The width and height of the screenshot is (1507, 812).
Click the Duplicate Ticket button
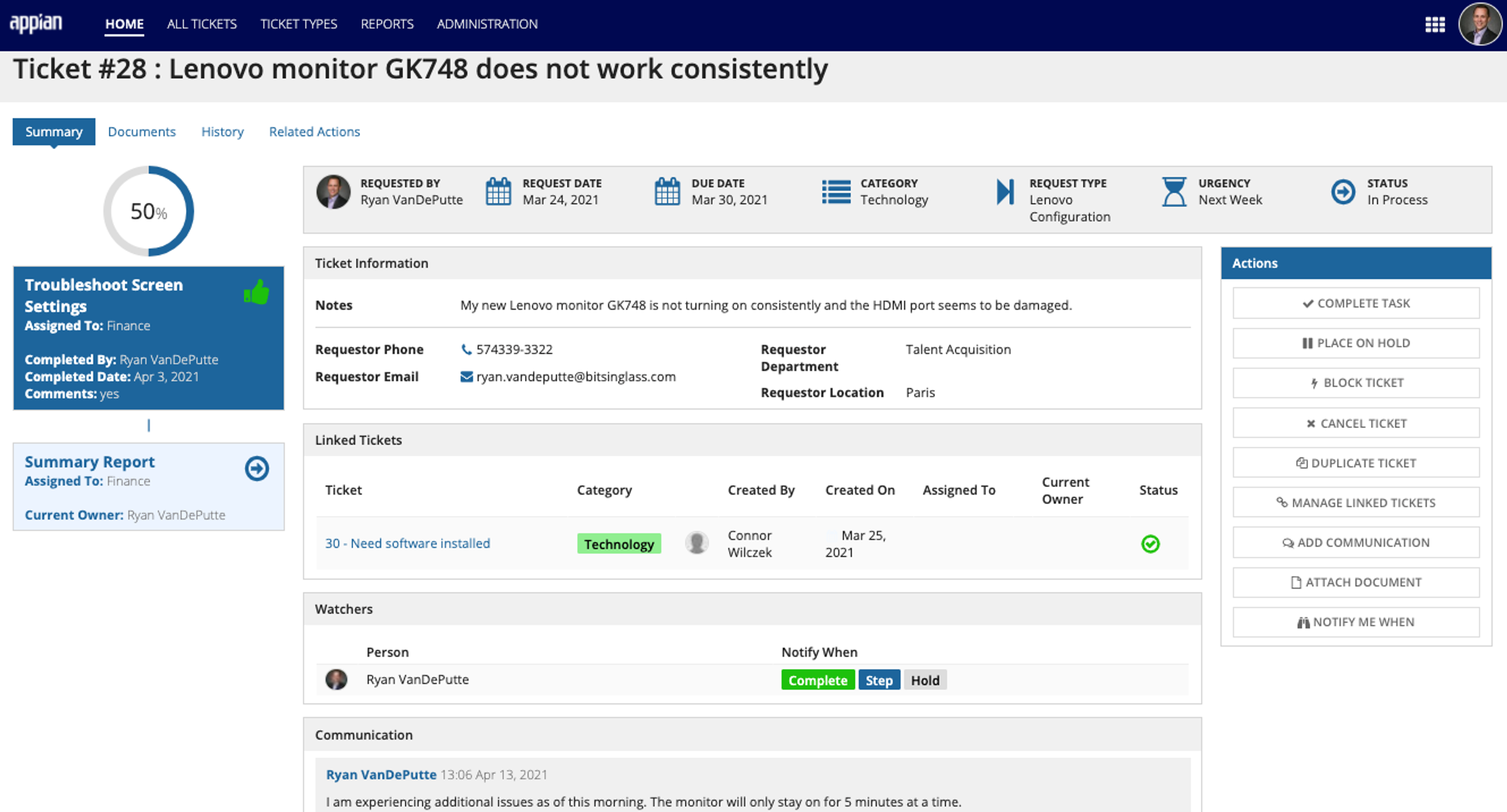point(1356,463)
